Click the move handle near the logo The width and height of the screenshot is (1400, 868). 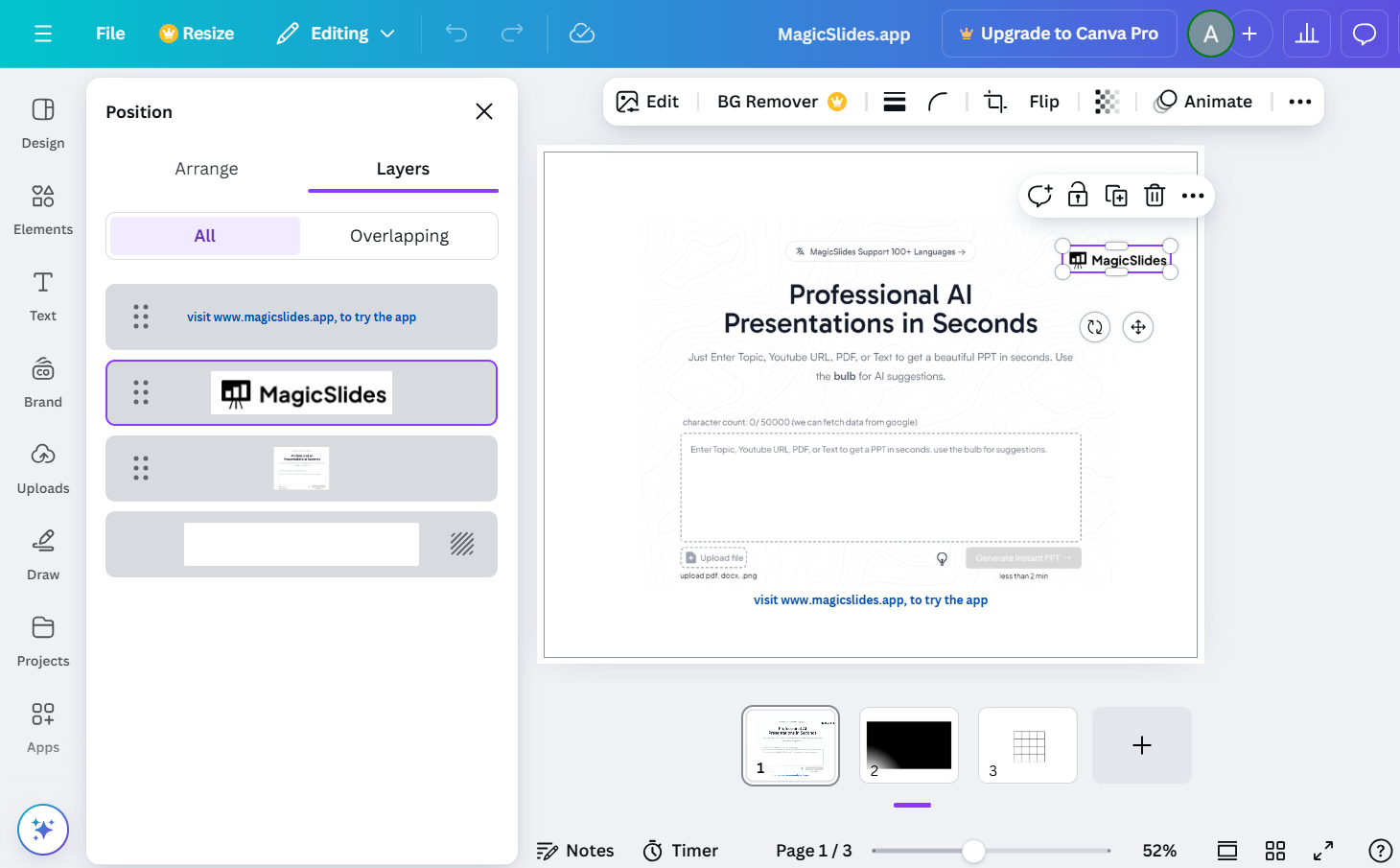coord(1138,327)
